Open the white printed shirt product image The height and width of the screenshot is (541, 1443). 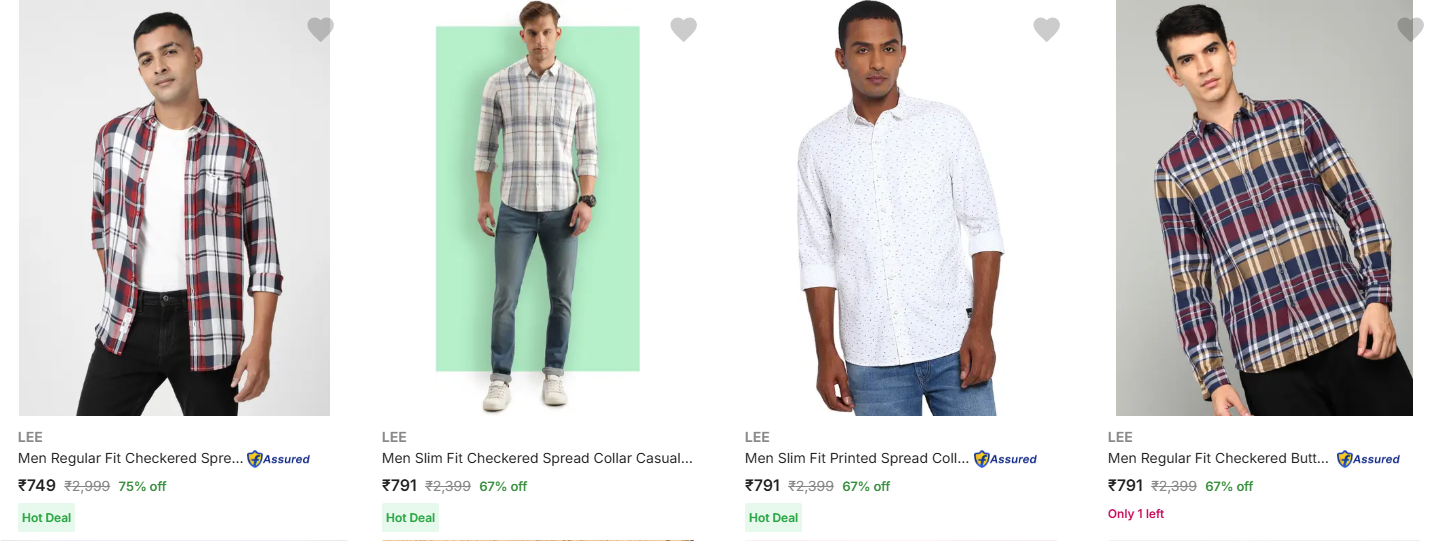(x=900, y=210)
